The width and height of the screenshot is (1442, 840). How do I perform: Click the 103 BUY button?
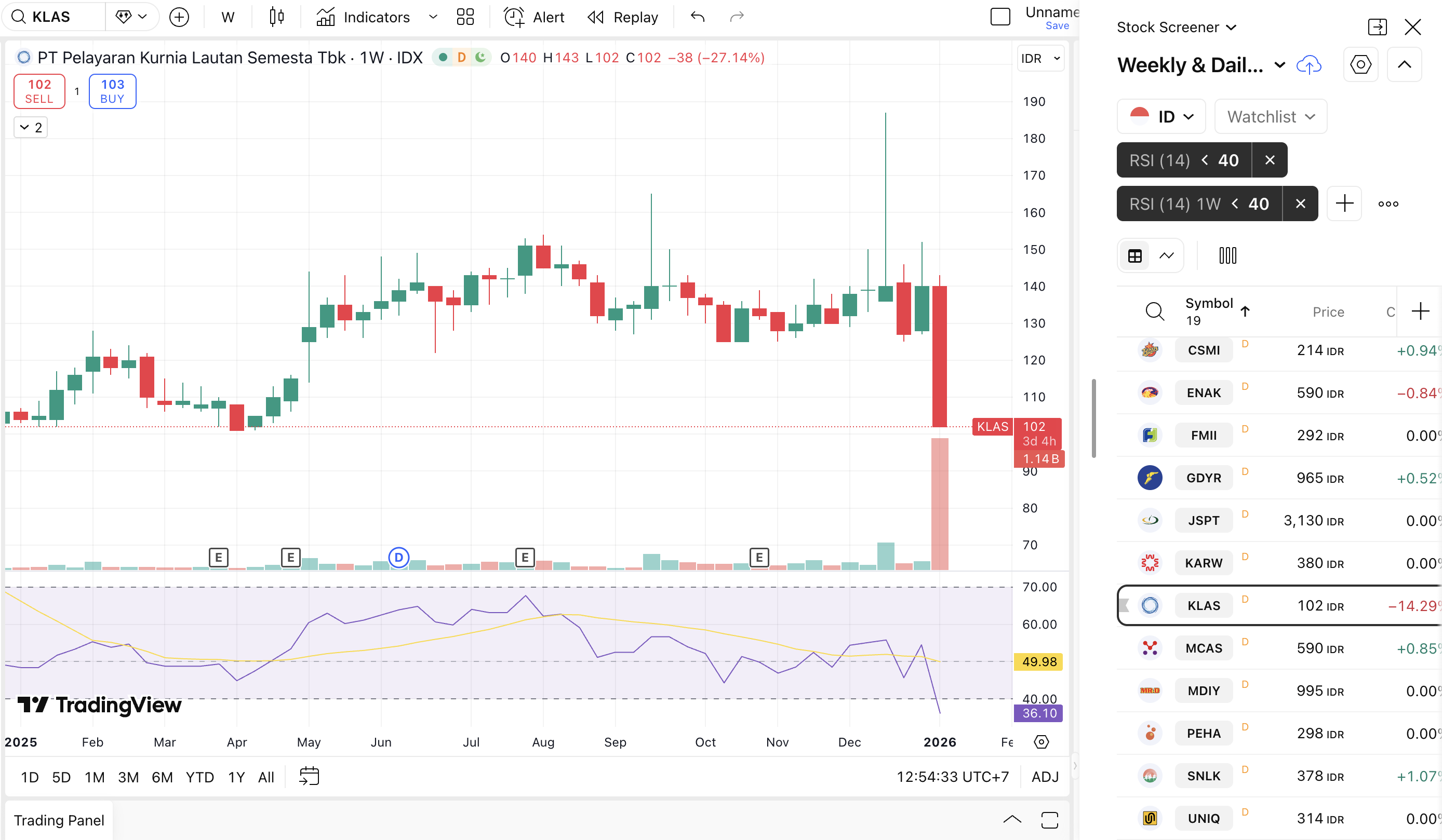click(112, 91)
